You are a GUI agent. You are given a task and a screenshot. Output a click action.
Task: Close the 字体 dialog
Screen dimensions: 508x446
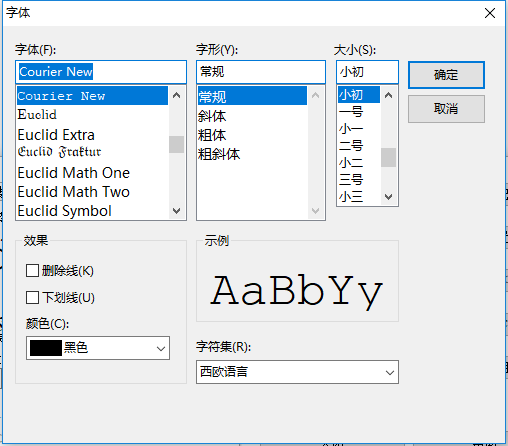pyautogui.click(x=490, y=13)
